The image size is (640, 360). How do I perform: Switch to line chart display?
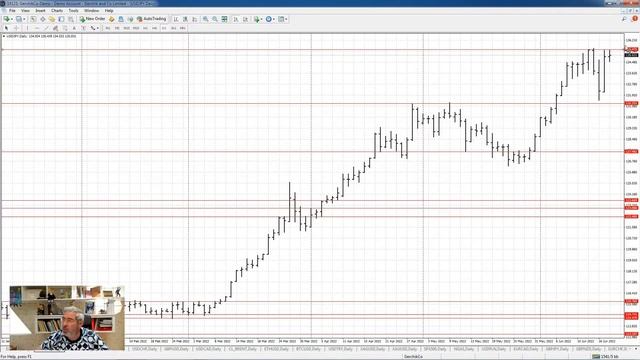click(195, 19)
